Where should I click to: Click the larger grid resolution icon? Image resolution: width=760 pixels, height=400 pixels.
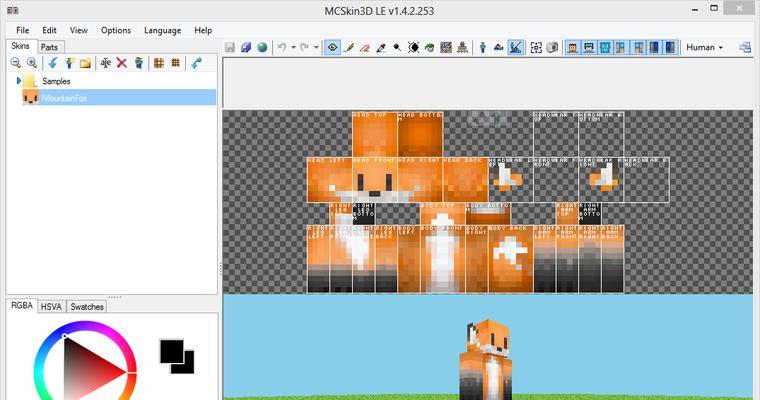click(158, 63)
